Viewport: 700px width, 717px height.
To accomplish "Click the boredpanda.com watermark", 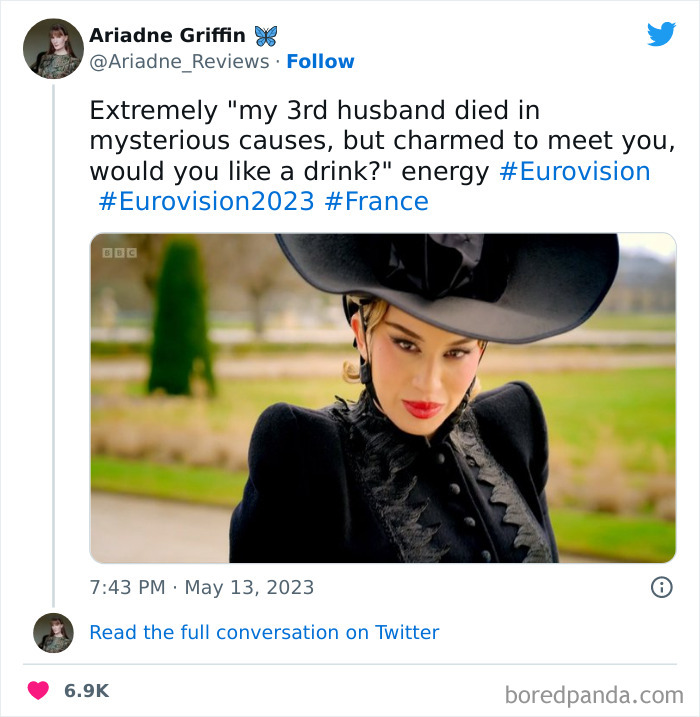I will pyautogui.click(x=594, y=693).
